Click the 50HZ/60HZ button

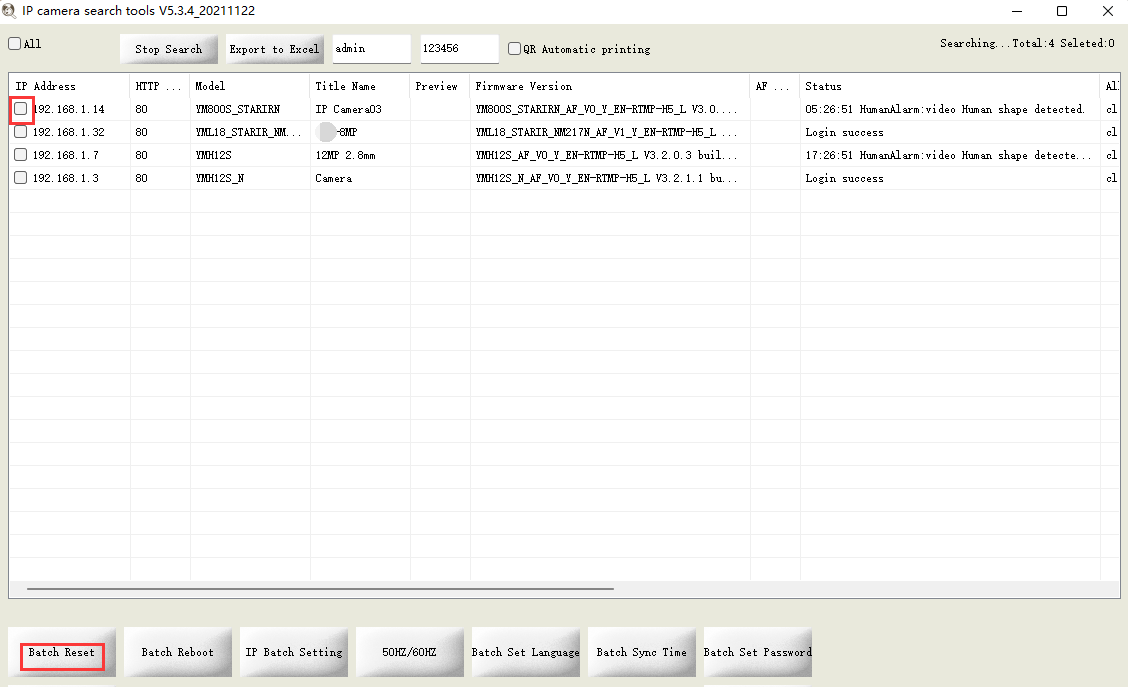click(x=409, y=652)
